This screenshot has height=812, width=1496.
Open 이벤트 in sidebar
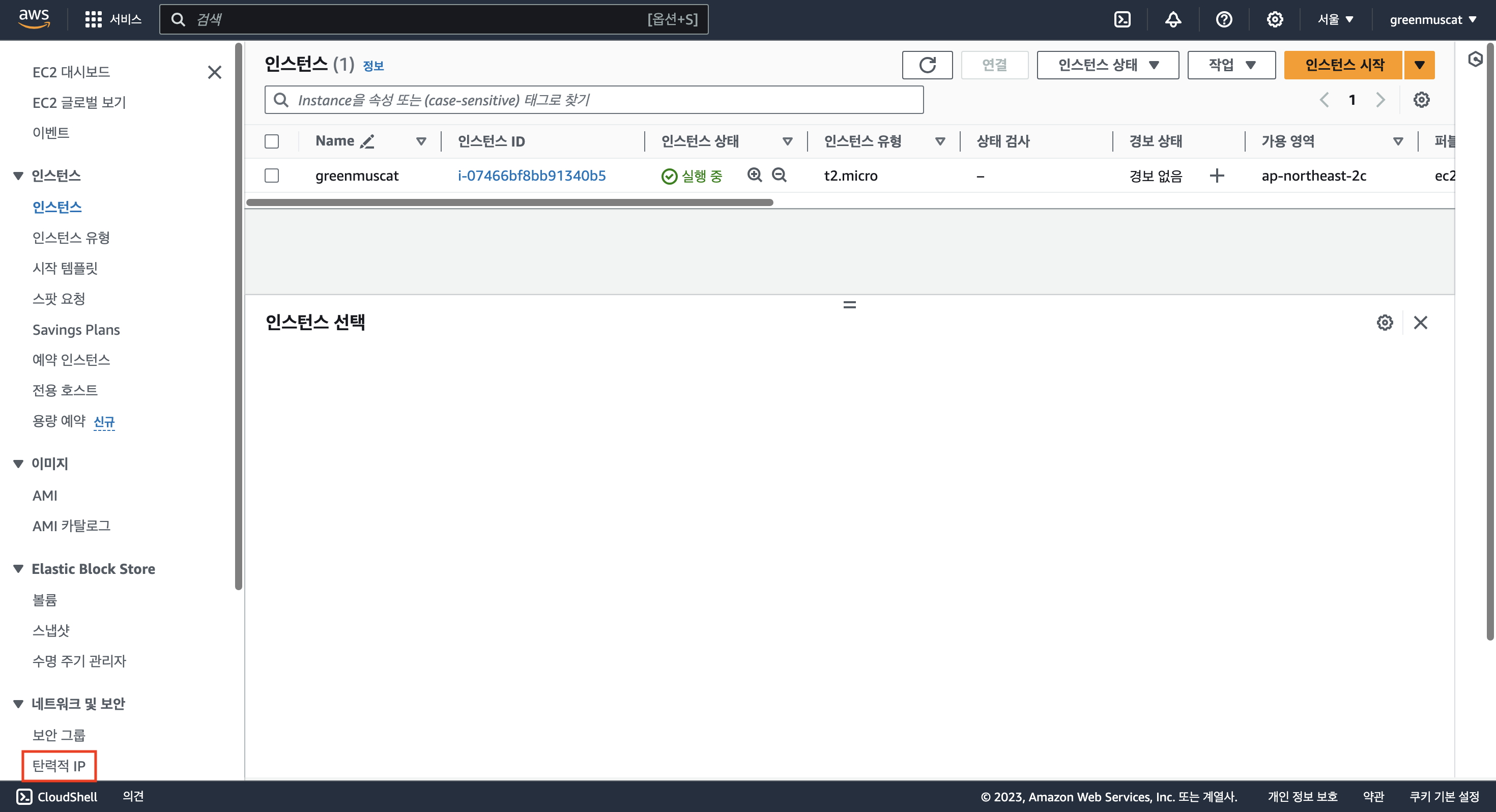pos(50,132)
